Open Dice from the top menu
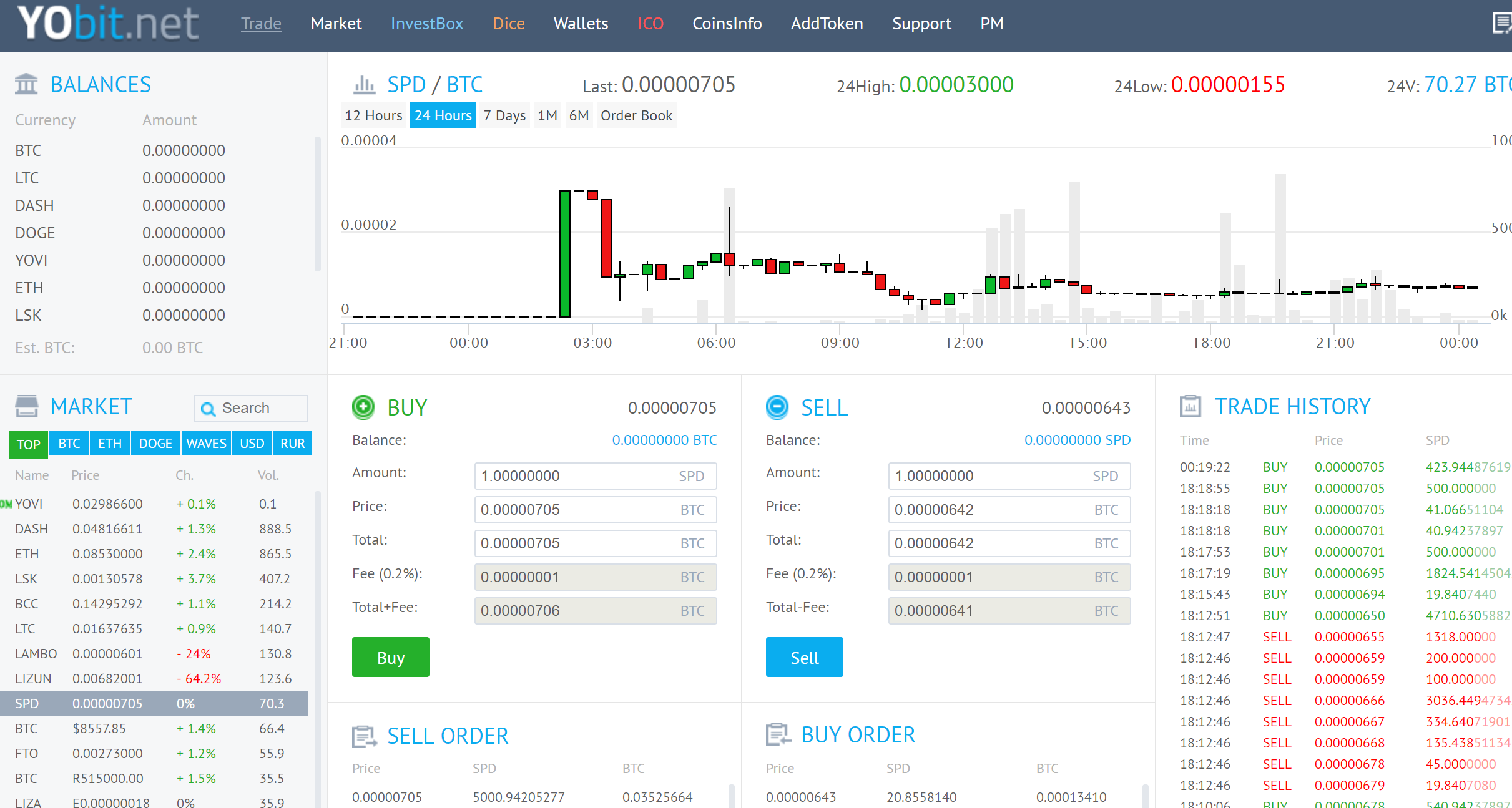This screenshot has width=1512, height=808. coord(508,24)
